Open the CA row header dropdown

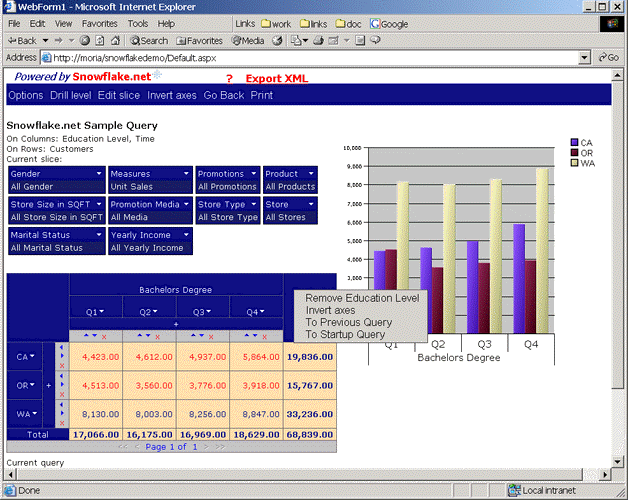32,356
